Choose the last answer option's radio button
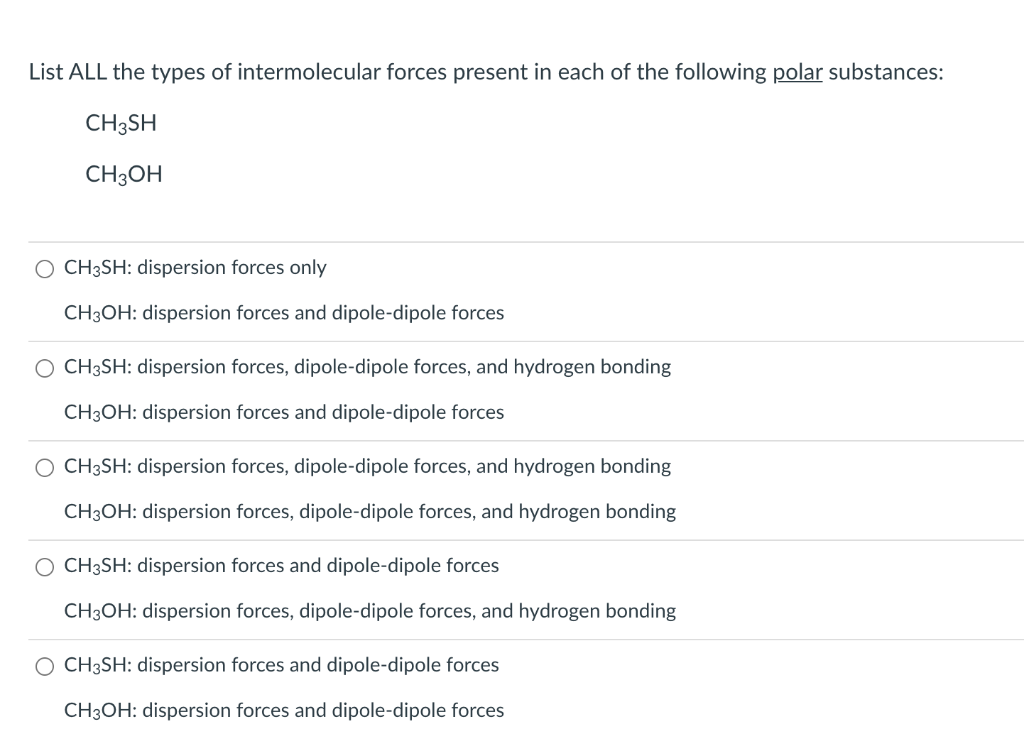1024x751 pixels. pyautogui.click(x=45, y=666)
